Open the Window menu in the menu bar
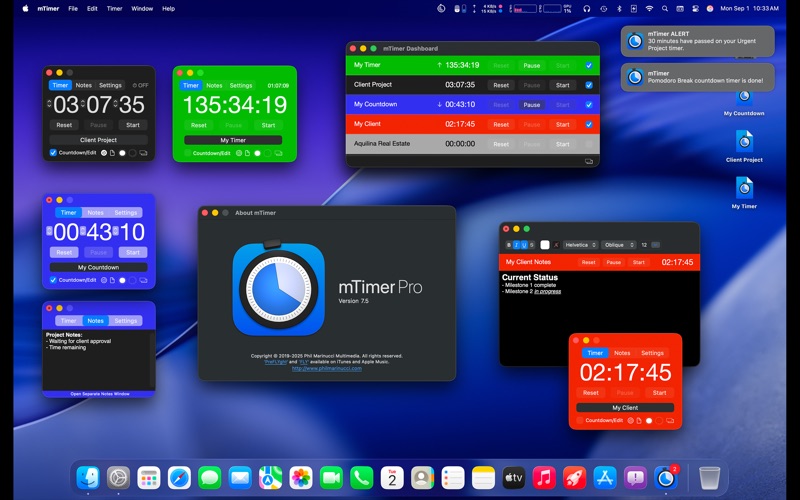Screen dimensions: 800x500 (x=142, y=8)
